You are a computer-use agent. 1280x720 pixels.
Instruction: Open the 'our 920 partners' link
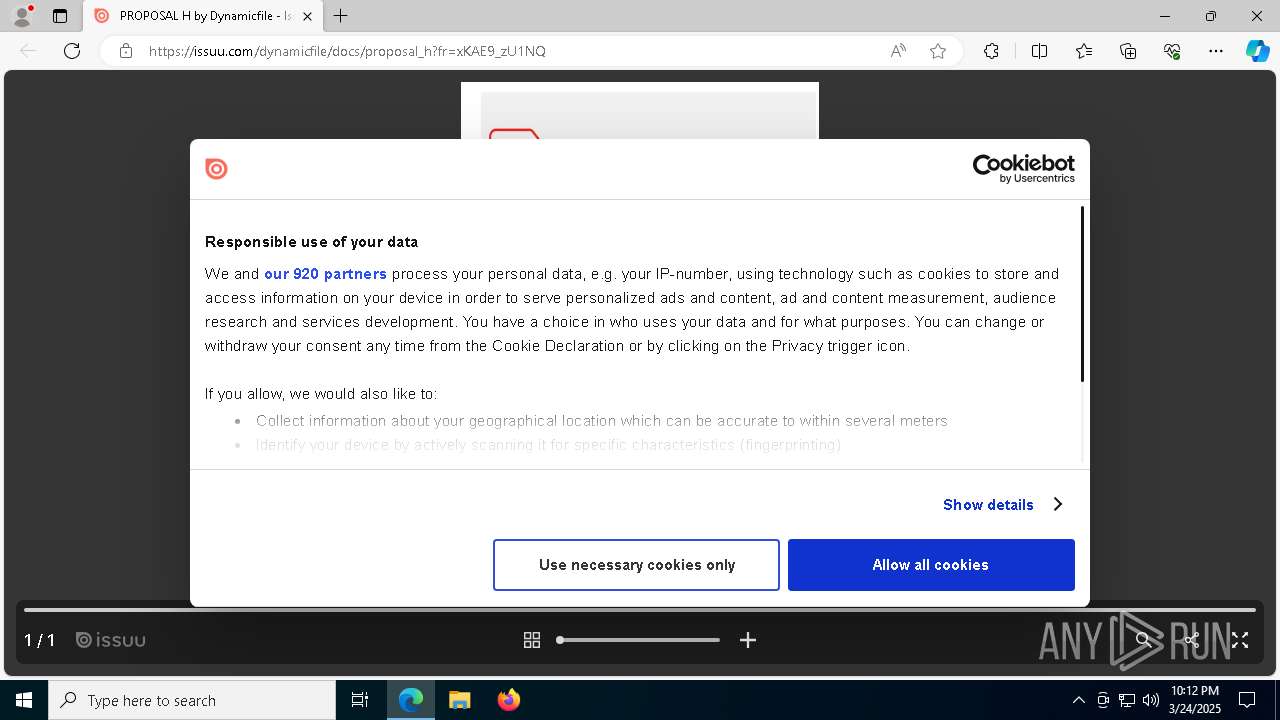click(325, 274)
